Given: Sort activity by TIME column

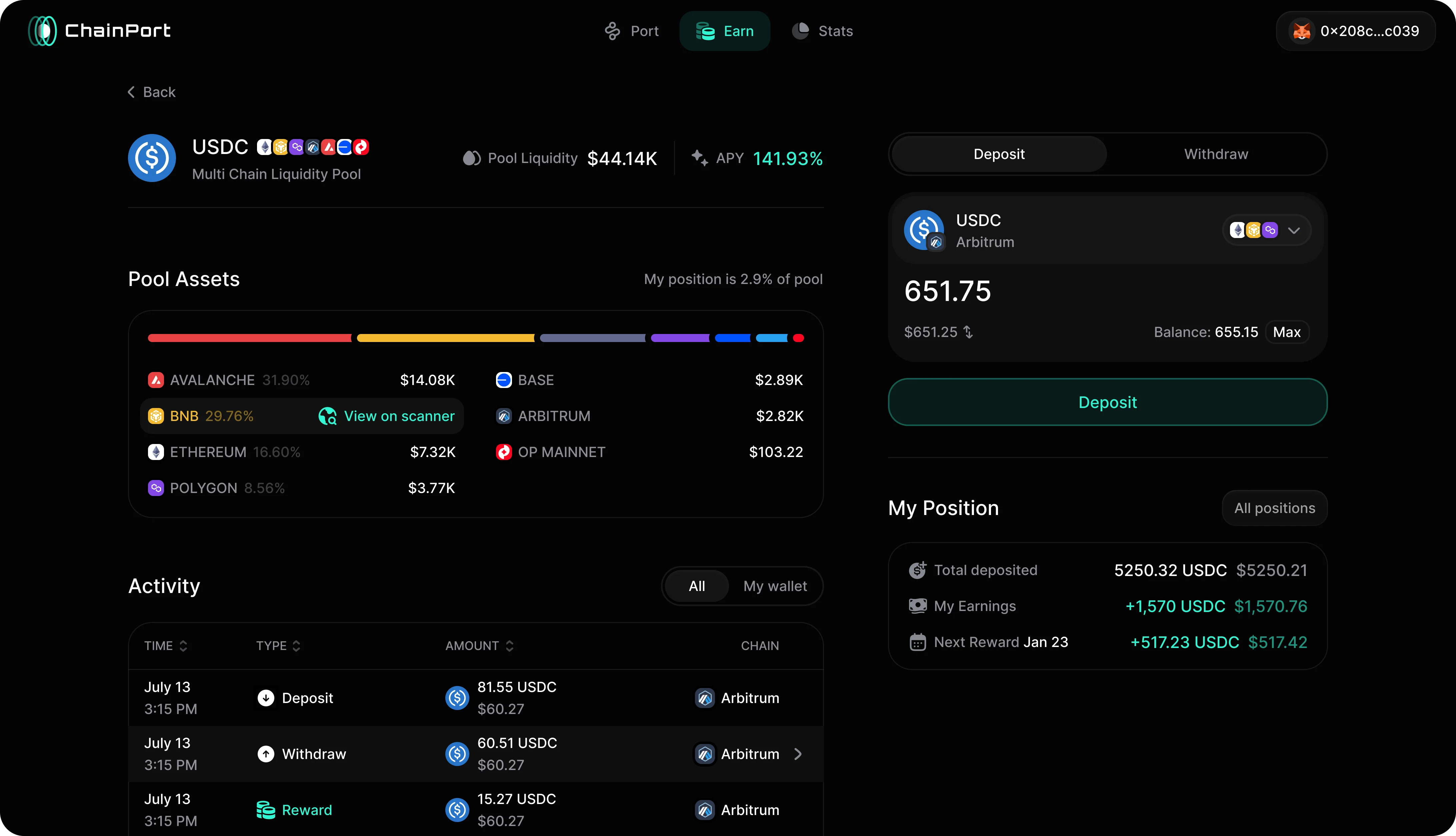Looking at the screenshot, I should click(166, 646).
